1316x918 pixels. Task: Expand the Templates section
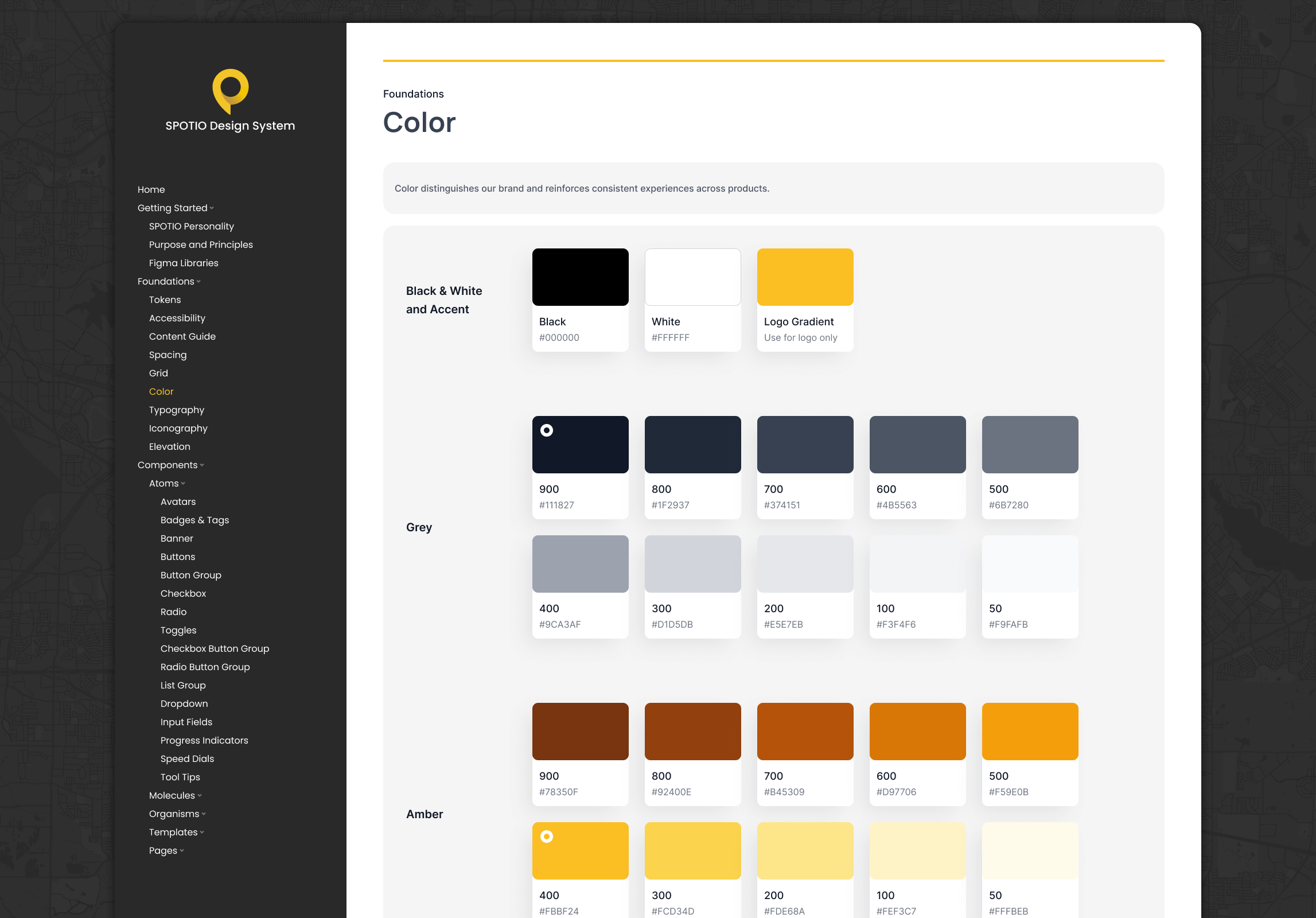pos(177,832)
